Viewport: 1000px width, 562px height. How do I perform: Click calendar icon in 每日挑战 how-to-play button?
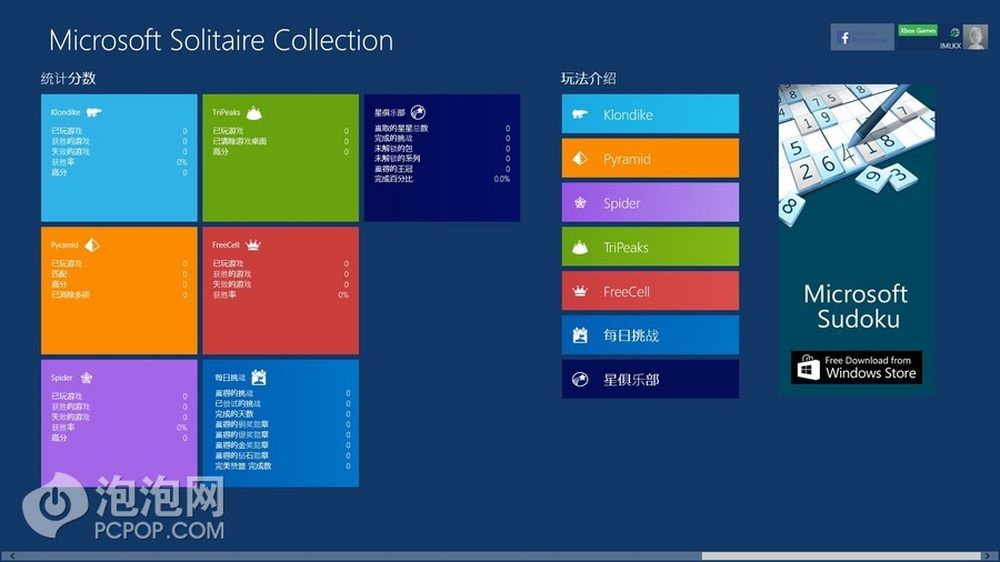point(580,335)
